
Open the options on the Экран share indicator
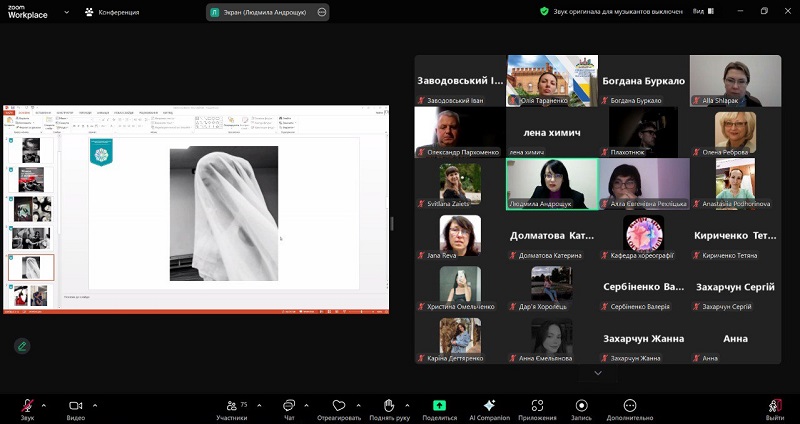(x=321, y=12)
